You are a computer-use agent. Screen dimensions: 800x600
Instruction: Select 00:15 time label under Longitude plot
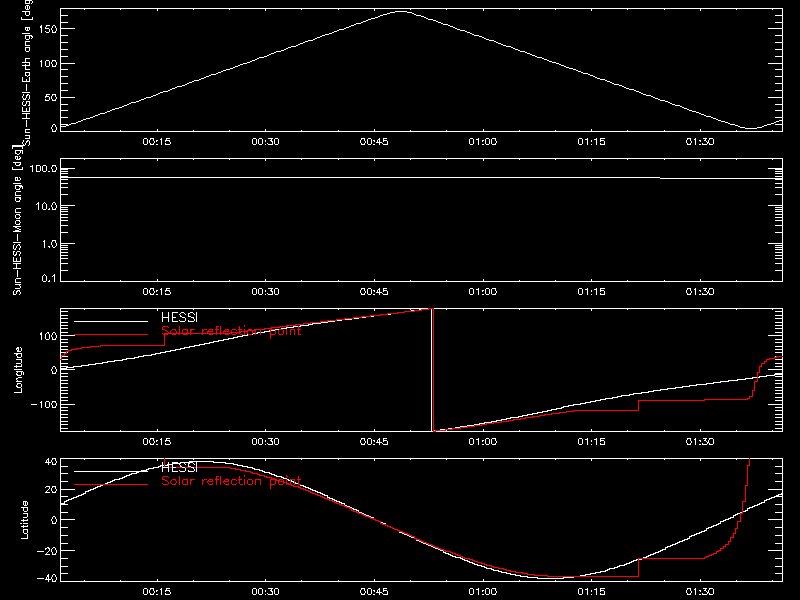pyautogui.click(x=157, y=442)
